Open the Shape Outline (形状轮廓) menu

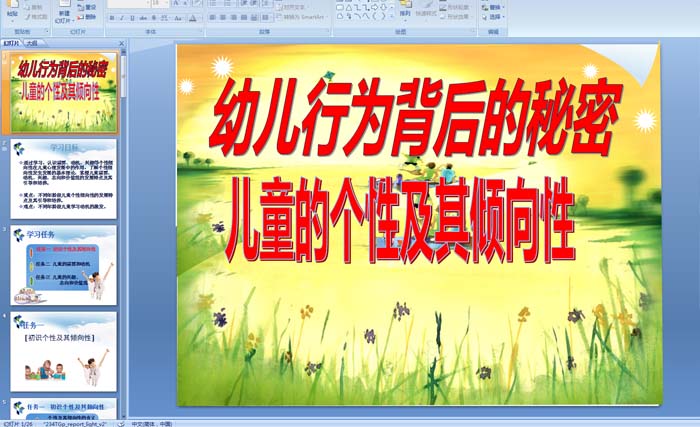(x=454, y=8)
